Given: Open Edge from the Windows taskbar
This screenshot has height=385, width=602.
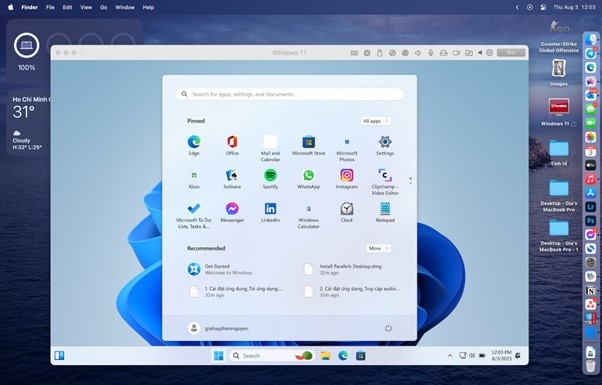Looking at the screenshot, I should click(x=343, y=356).
